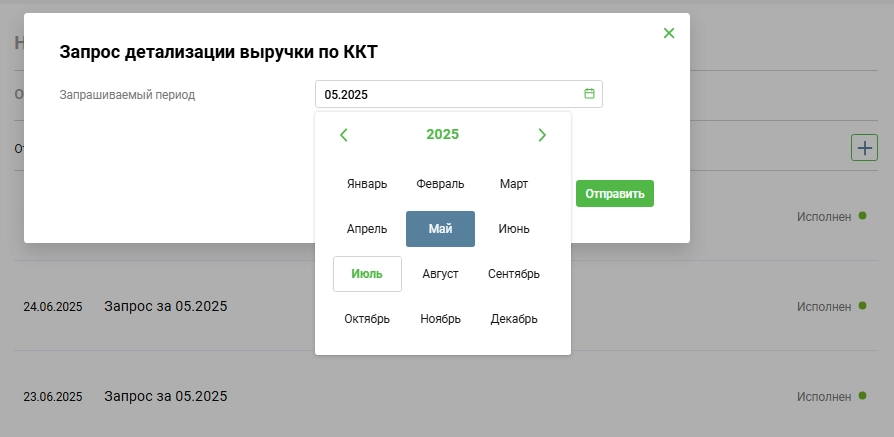This screenshot has width=894, height=437.
Task: Go to next year in month picker
Action: pyautogui.click(x=542, y=135)
